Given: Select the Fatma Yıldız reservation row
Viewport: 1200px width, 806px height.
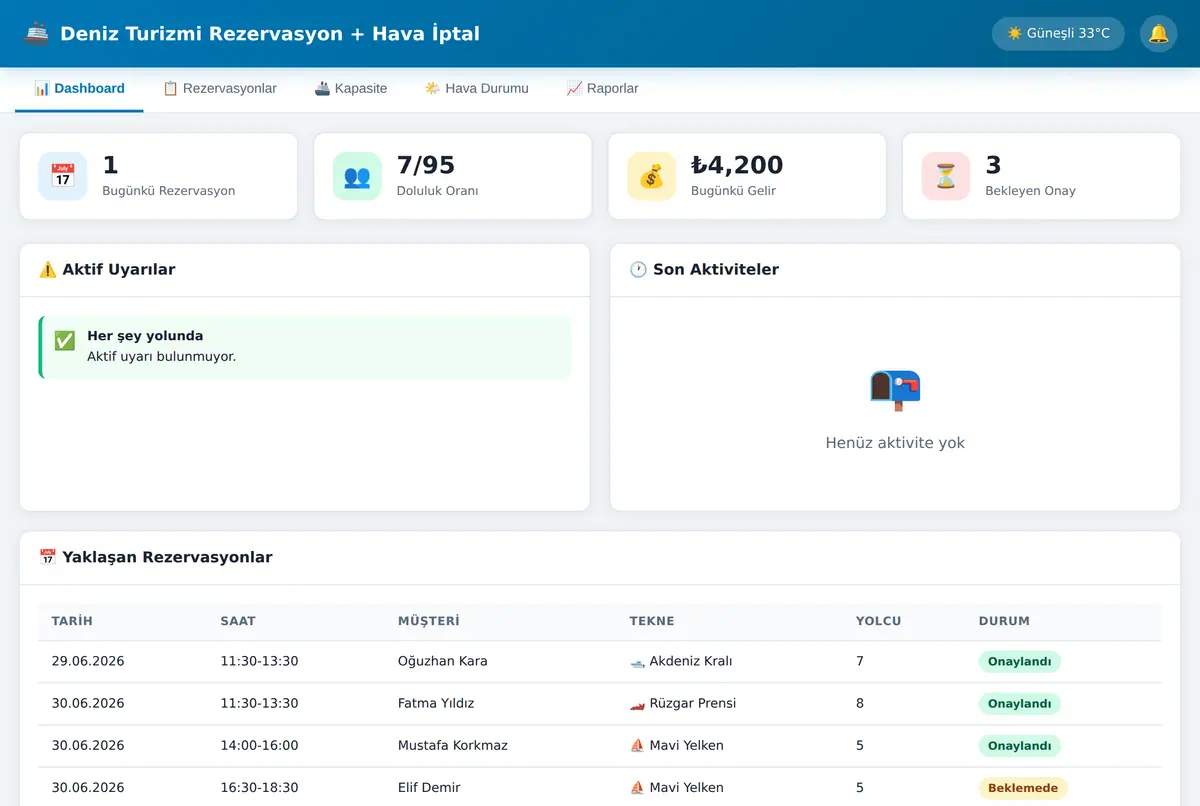Looking at the screenshot, I should coord(600,704).
